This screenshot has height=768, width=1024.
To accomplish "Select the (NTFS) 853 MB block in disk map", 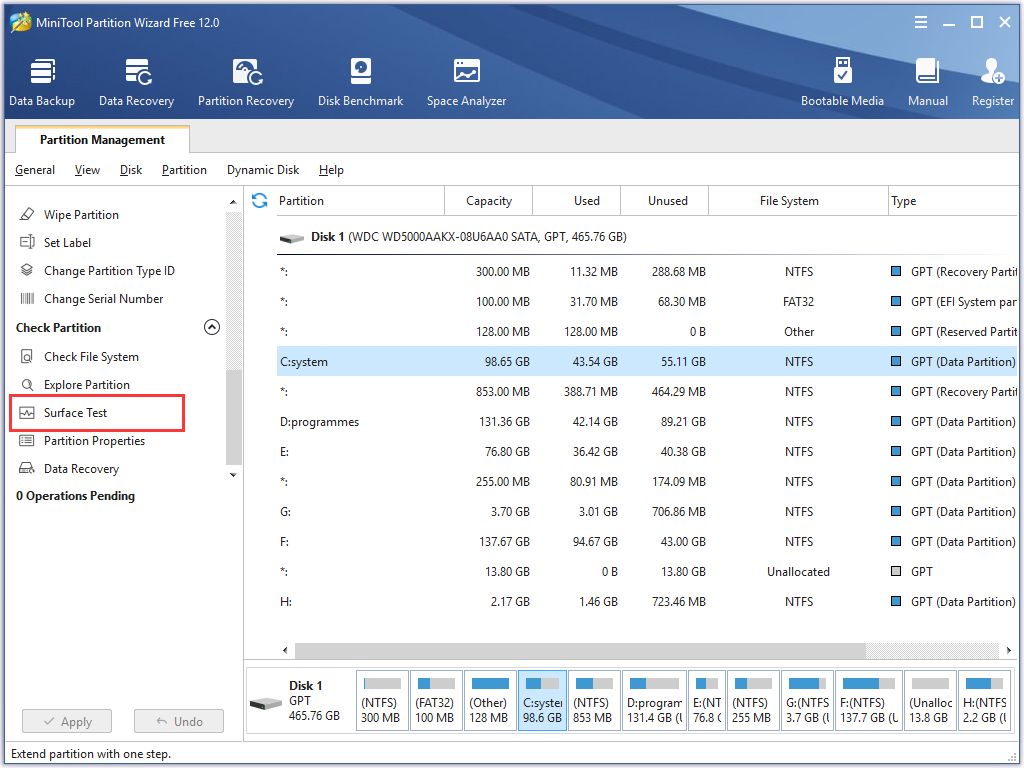I will (x=594, y=701).
